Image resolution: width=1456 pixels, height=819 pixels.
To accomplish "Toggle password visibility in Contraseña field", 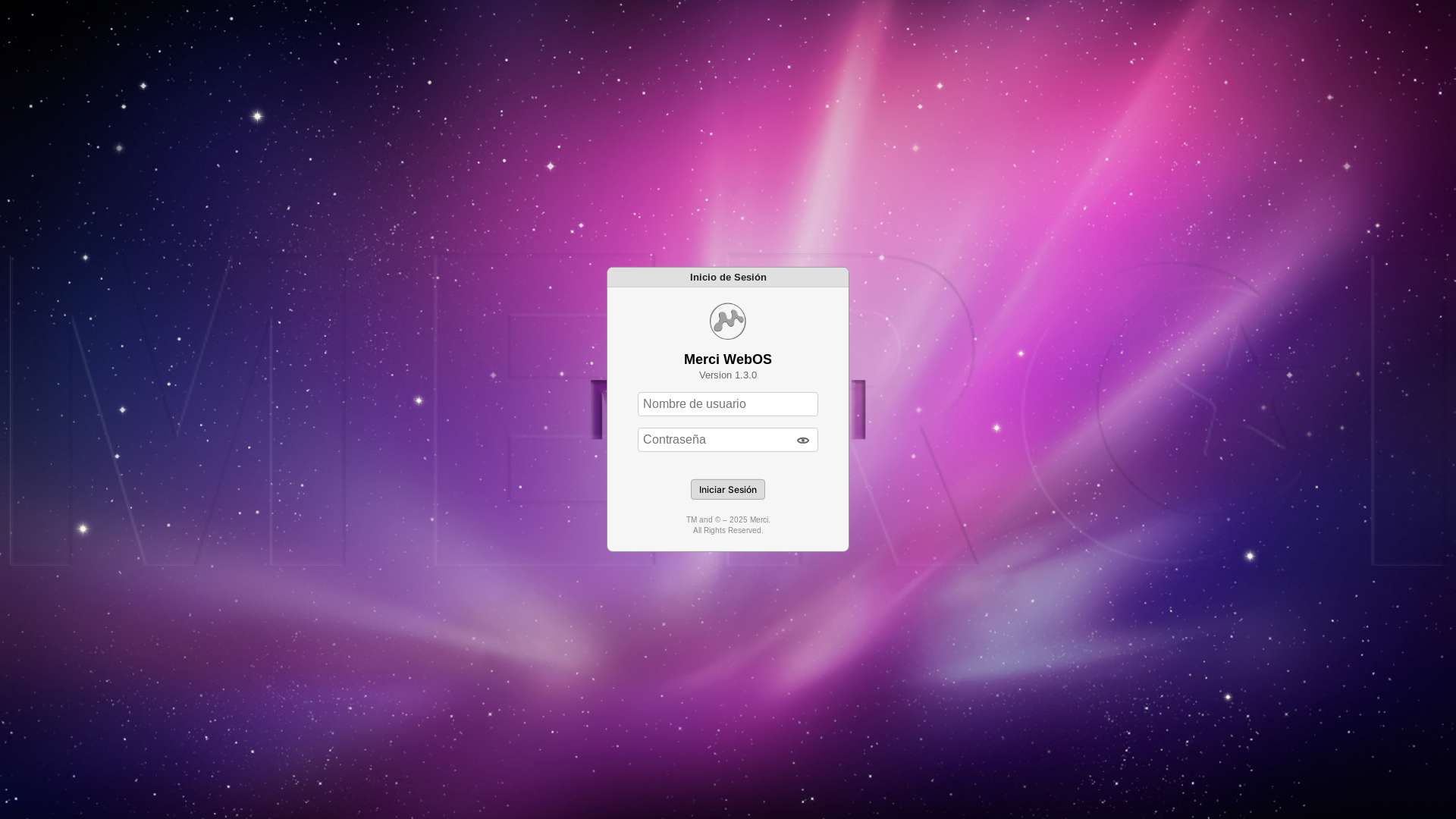I will click(802, 441).
